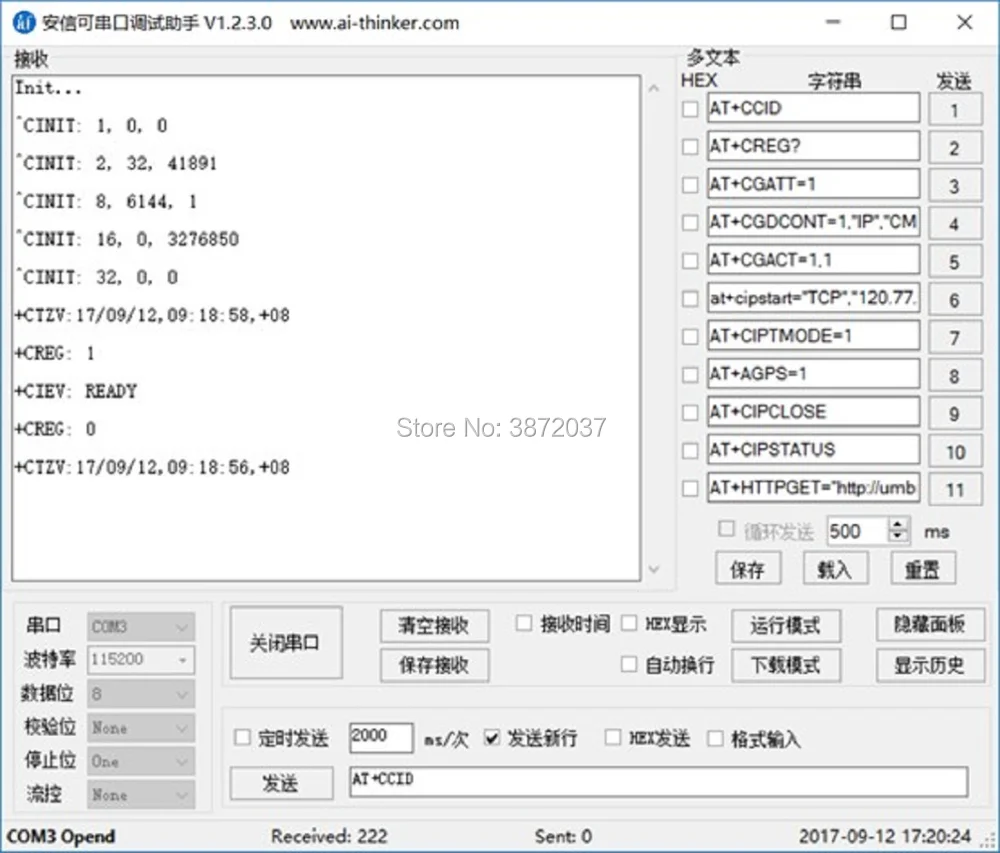This screenshot has width=1000, height=853.
Task: Open the 串口 COM3 dropdown
Action: tap(141, 627)
